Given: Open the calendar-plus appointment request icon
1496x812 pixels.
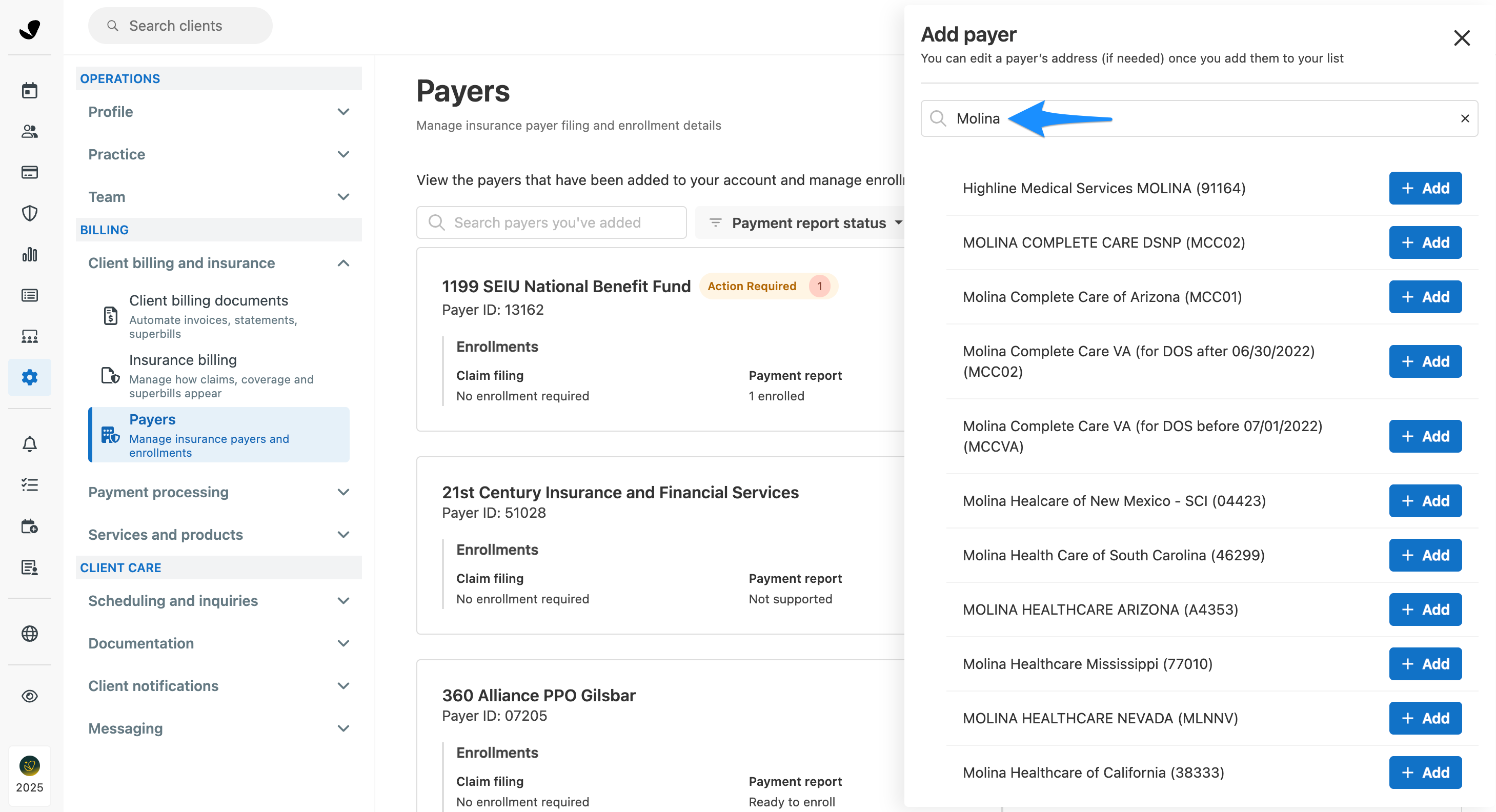Looking at the screenshot, I should [30, 526].
